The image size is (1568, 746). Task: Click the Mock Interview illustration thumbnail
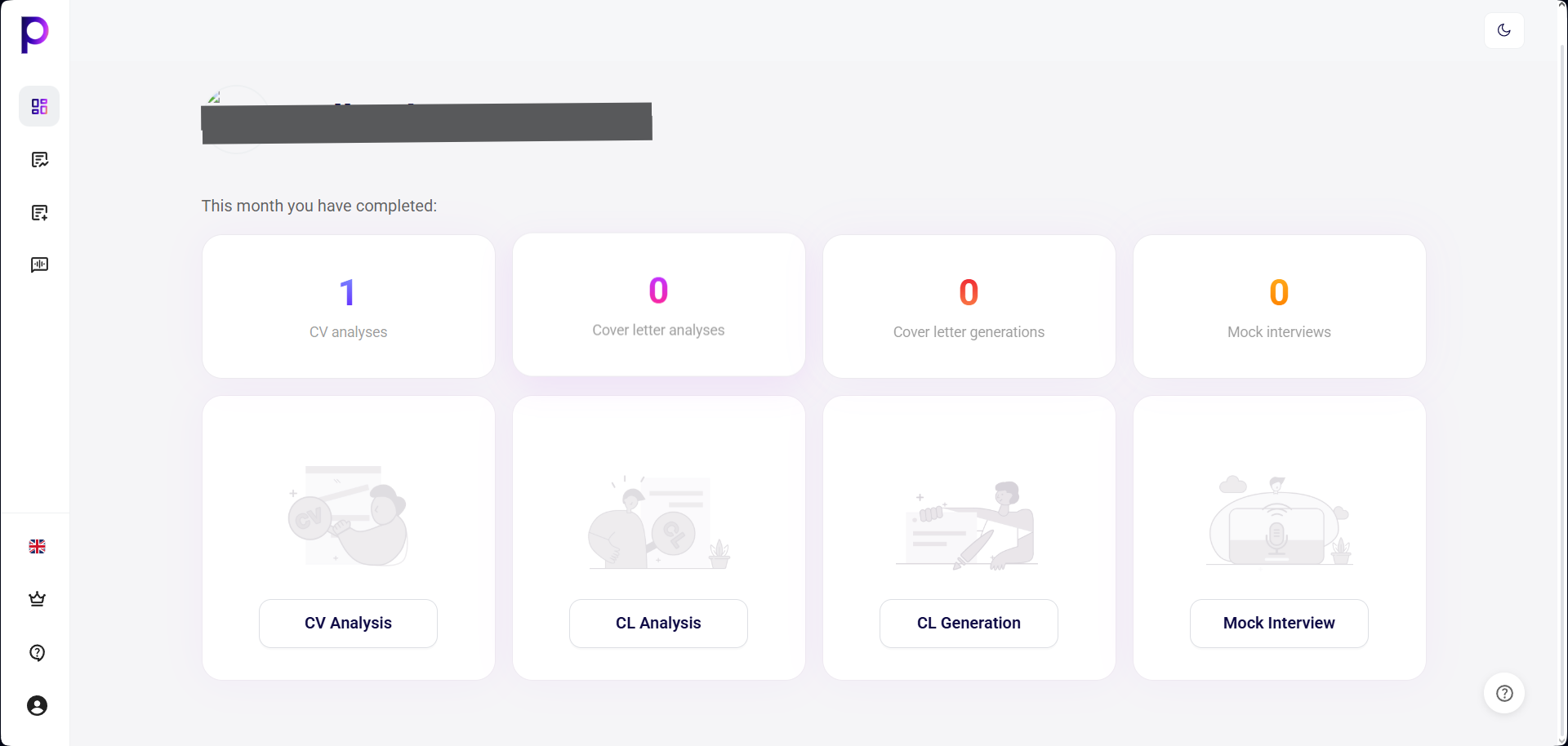tap(1278, 521)
